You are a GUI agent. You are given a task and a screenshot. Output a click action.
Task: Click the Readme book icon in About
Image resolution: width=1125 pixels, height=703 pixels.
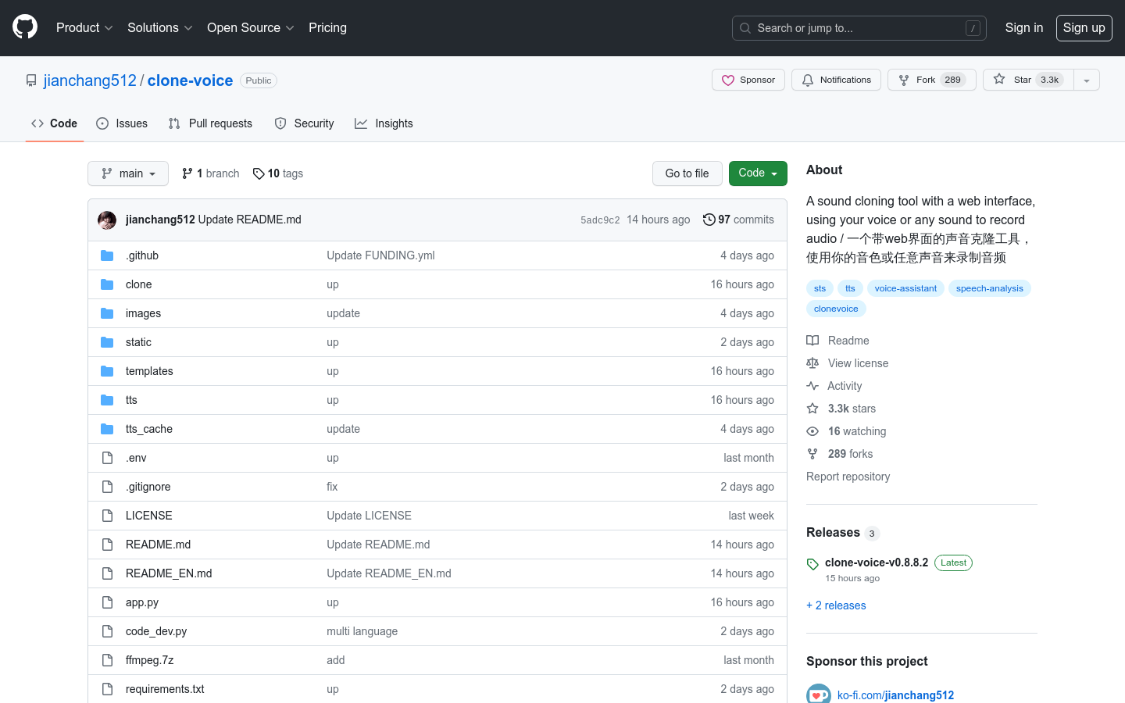pos(812,340)
